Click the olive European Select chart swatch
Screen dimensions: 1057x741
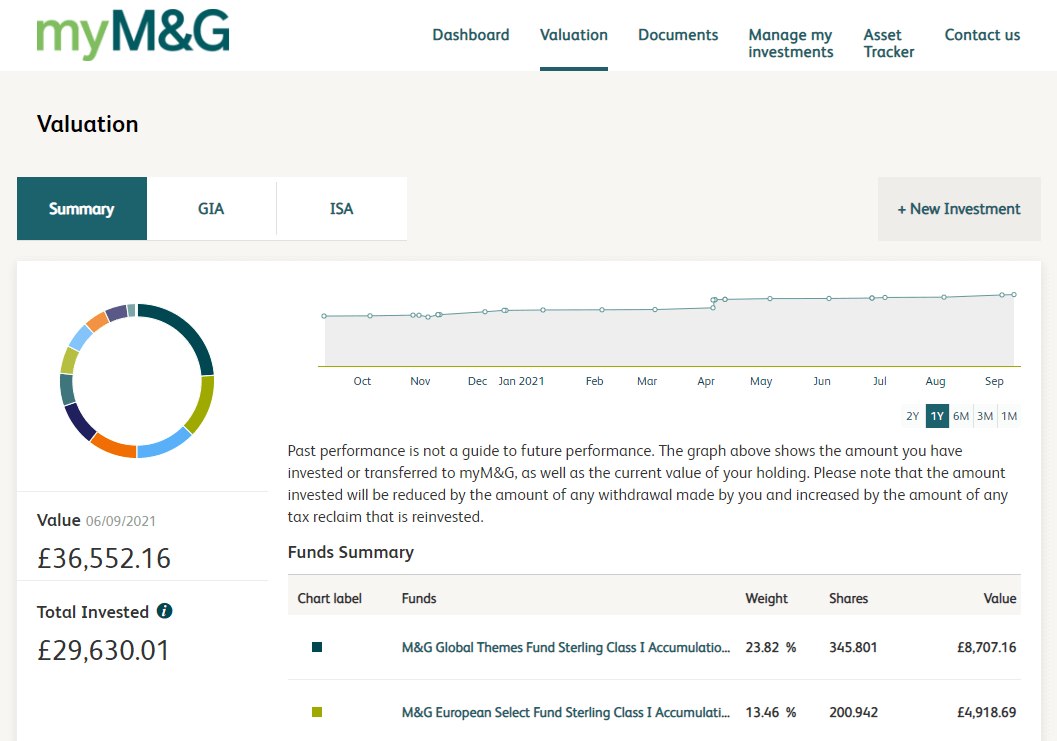[x=317, y=712]
